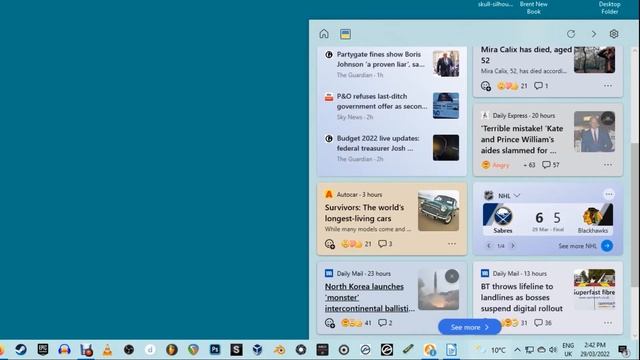640x360 pixels.
Task: Open comments on the North Korea card
Action: (x=385, y=323)
